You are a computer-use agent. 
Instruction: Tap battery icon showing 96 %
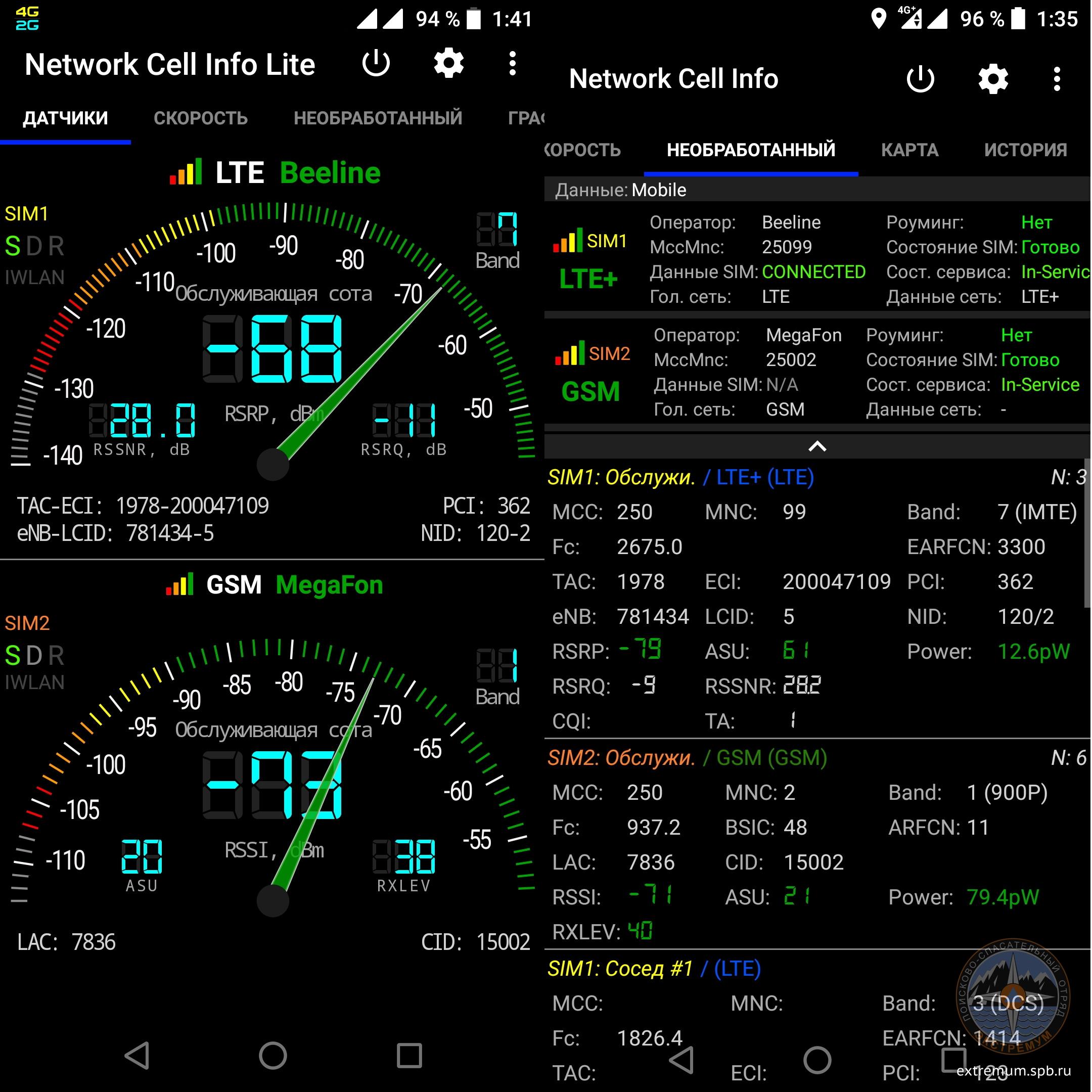[x=1017, y=18]
